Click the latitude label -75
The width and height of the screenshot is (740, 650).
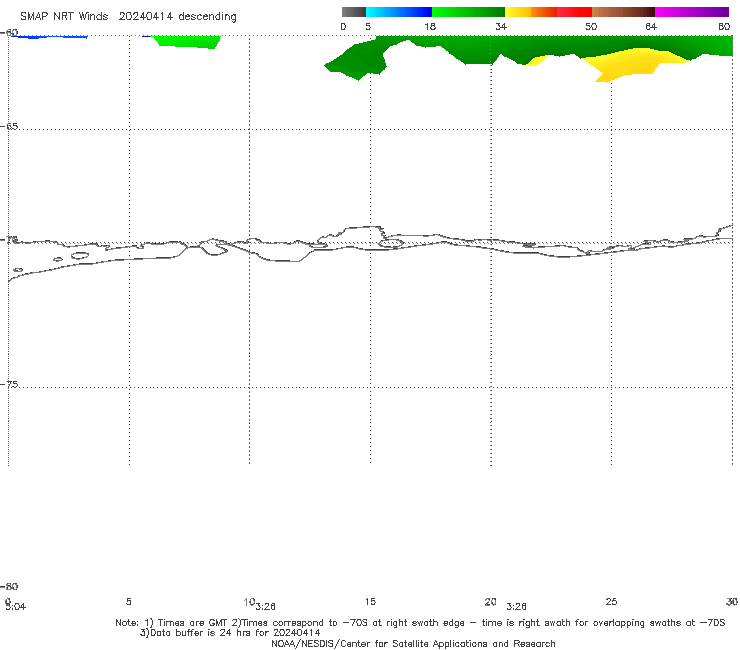[x=9, y=385]
